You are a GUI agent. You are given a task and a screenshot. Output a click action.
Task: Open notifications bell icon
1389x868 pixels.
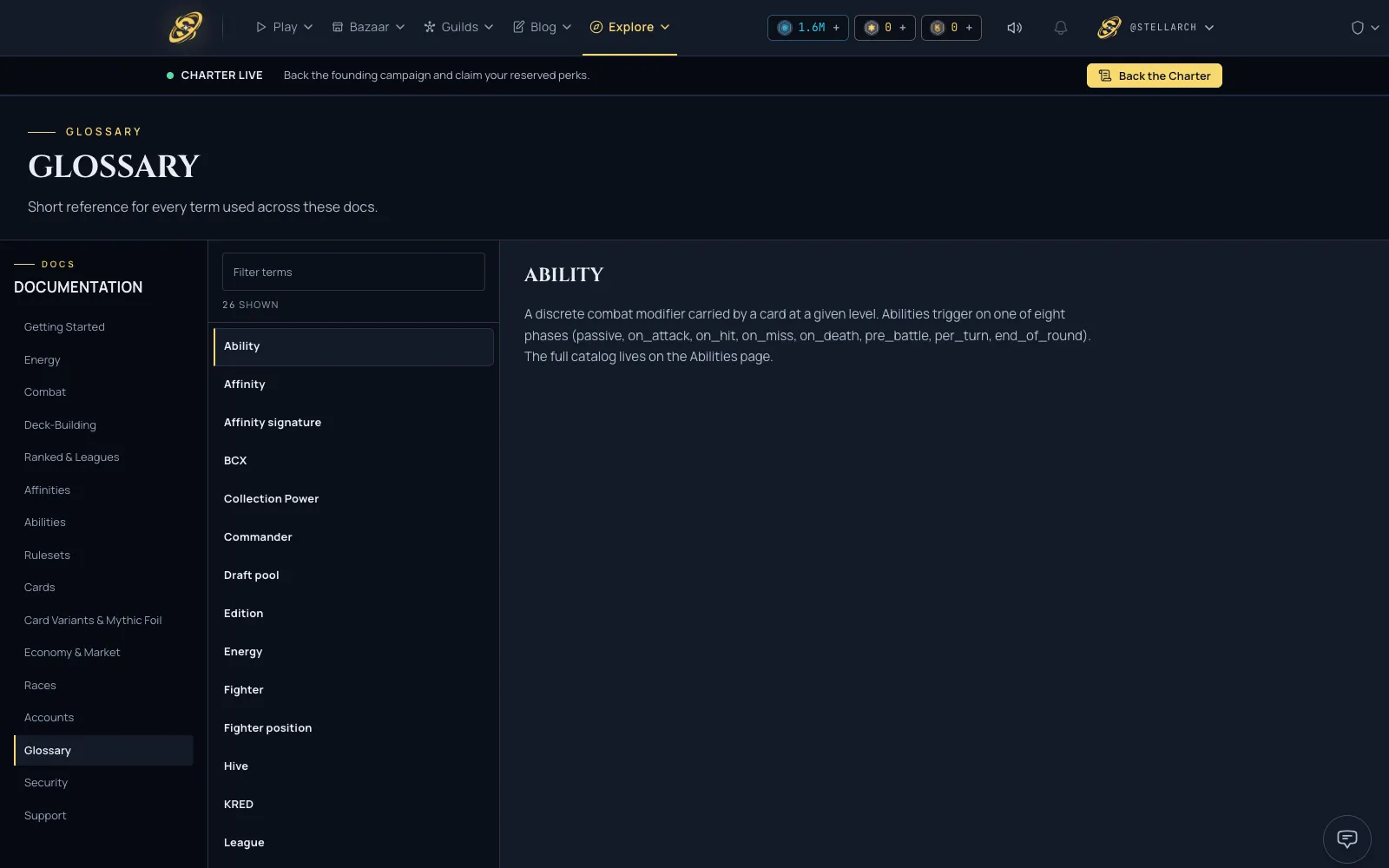[x=1060, y=28]
